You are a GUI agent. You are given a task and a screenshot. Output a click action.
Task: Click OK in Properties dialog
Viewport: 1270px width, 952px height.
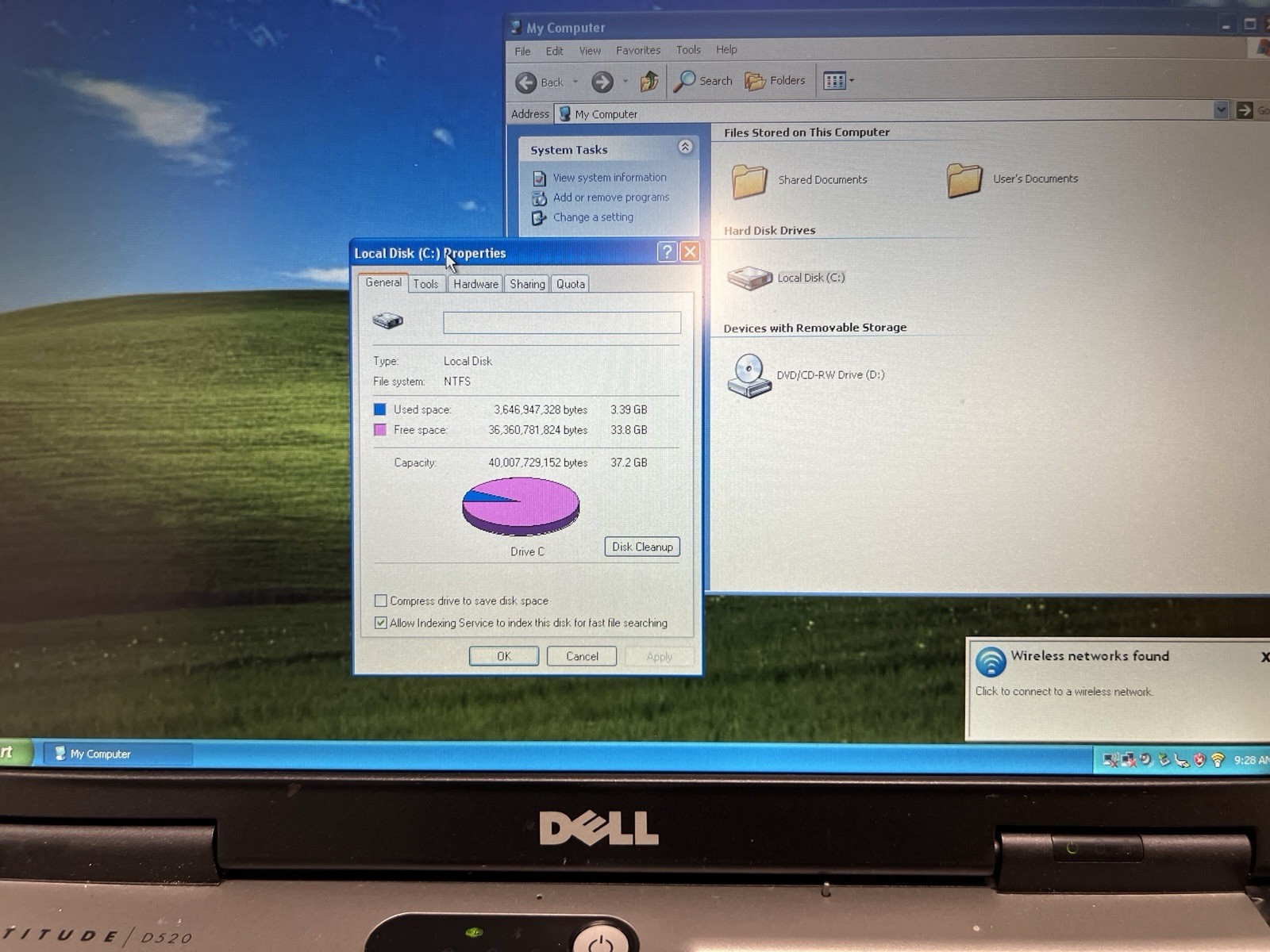[x=504, y=656]
